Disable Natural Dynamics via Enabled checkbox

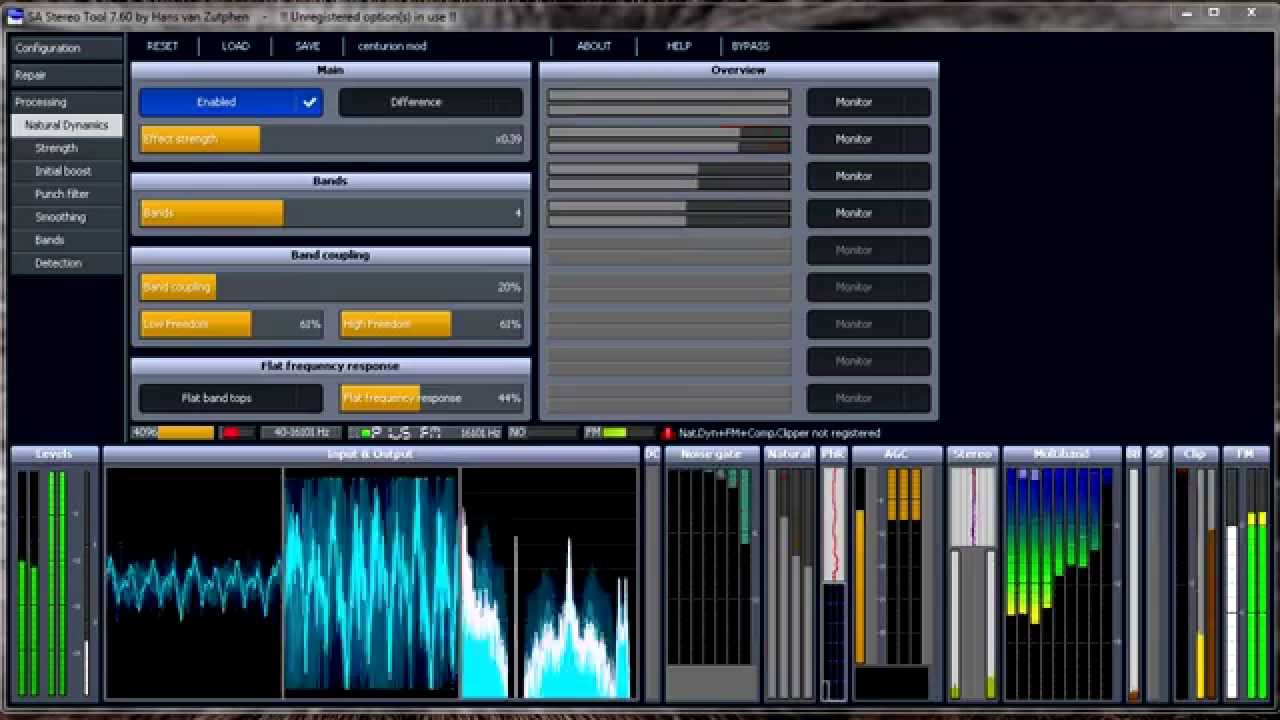coord(309,102)
